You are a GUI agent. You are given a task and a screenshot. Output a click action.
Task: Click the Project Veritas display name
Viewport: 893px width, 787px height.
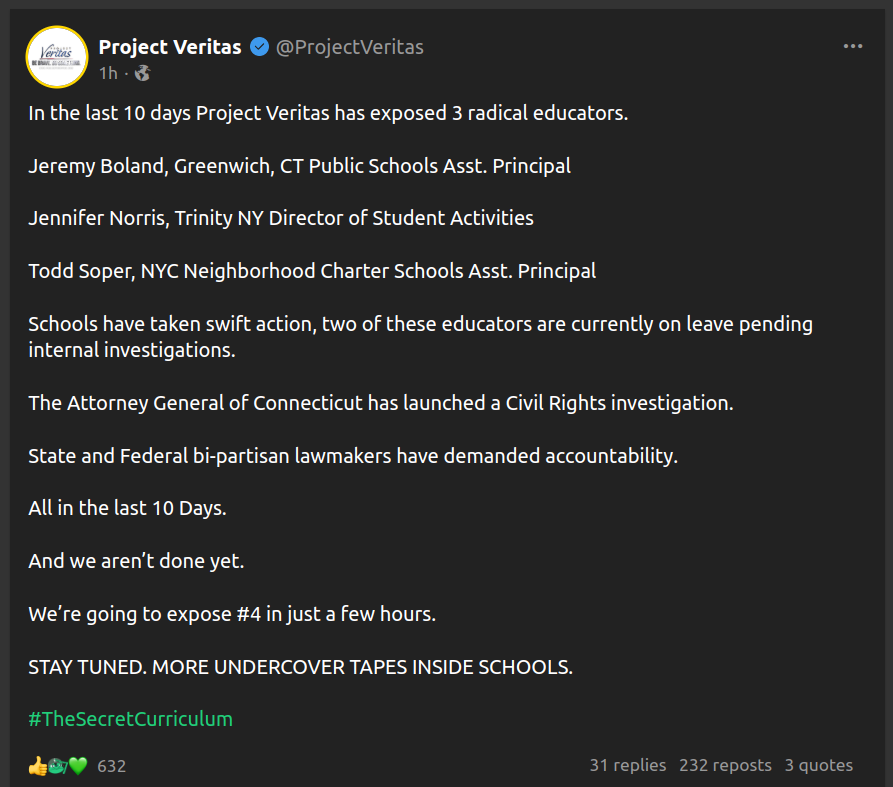pyautogui.click(x=170, y=47)
